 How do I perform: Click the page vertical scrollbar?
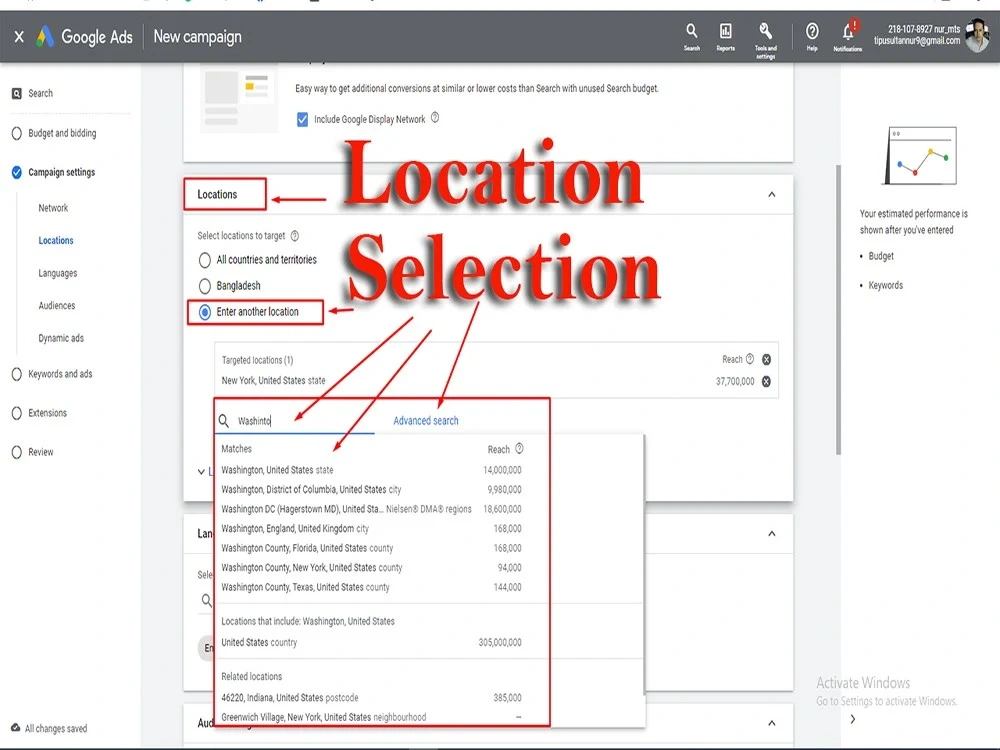coord(838,310)
